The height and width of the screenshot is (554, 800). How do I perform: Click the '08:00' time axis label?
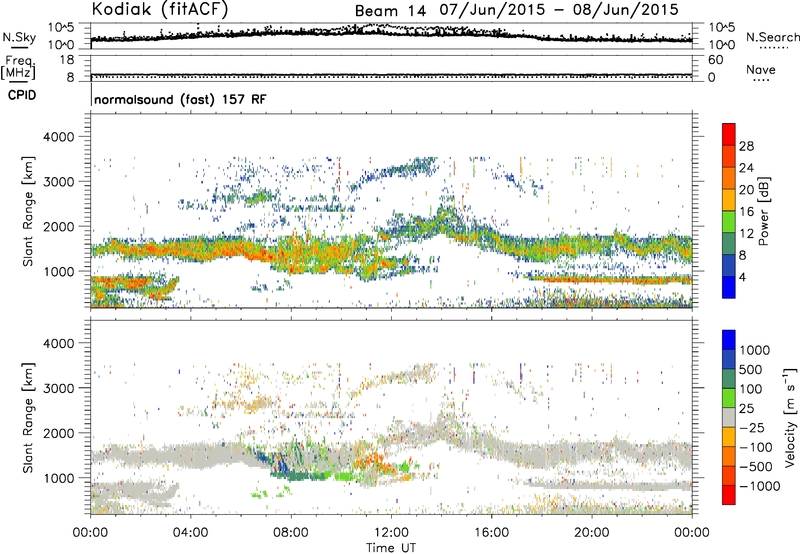point(290,533)
